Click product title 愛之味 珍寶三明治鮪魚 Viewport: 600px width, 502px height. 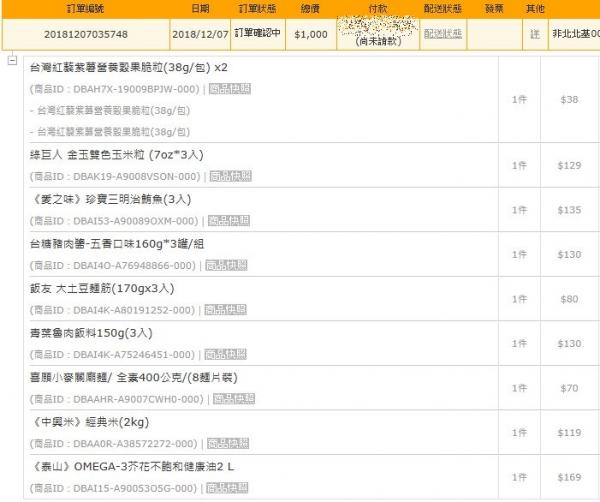click(110, 199)
